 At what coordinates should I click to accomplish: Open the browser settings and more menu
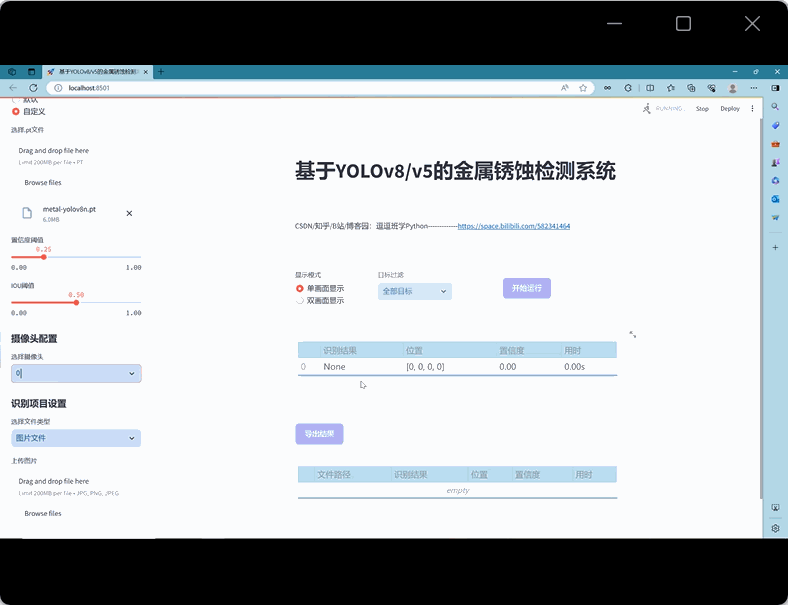[754, 87]
